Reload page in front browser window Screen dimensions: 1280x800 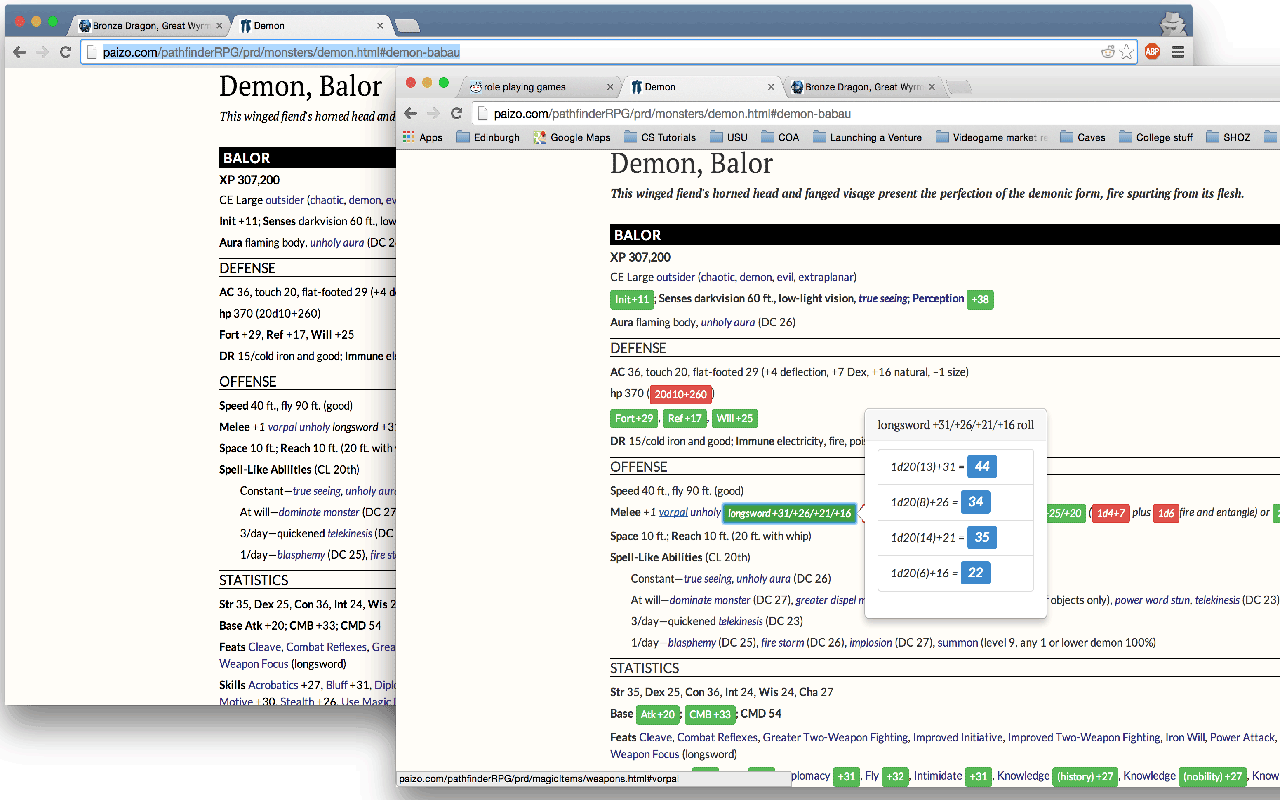457,113
